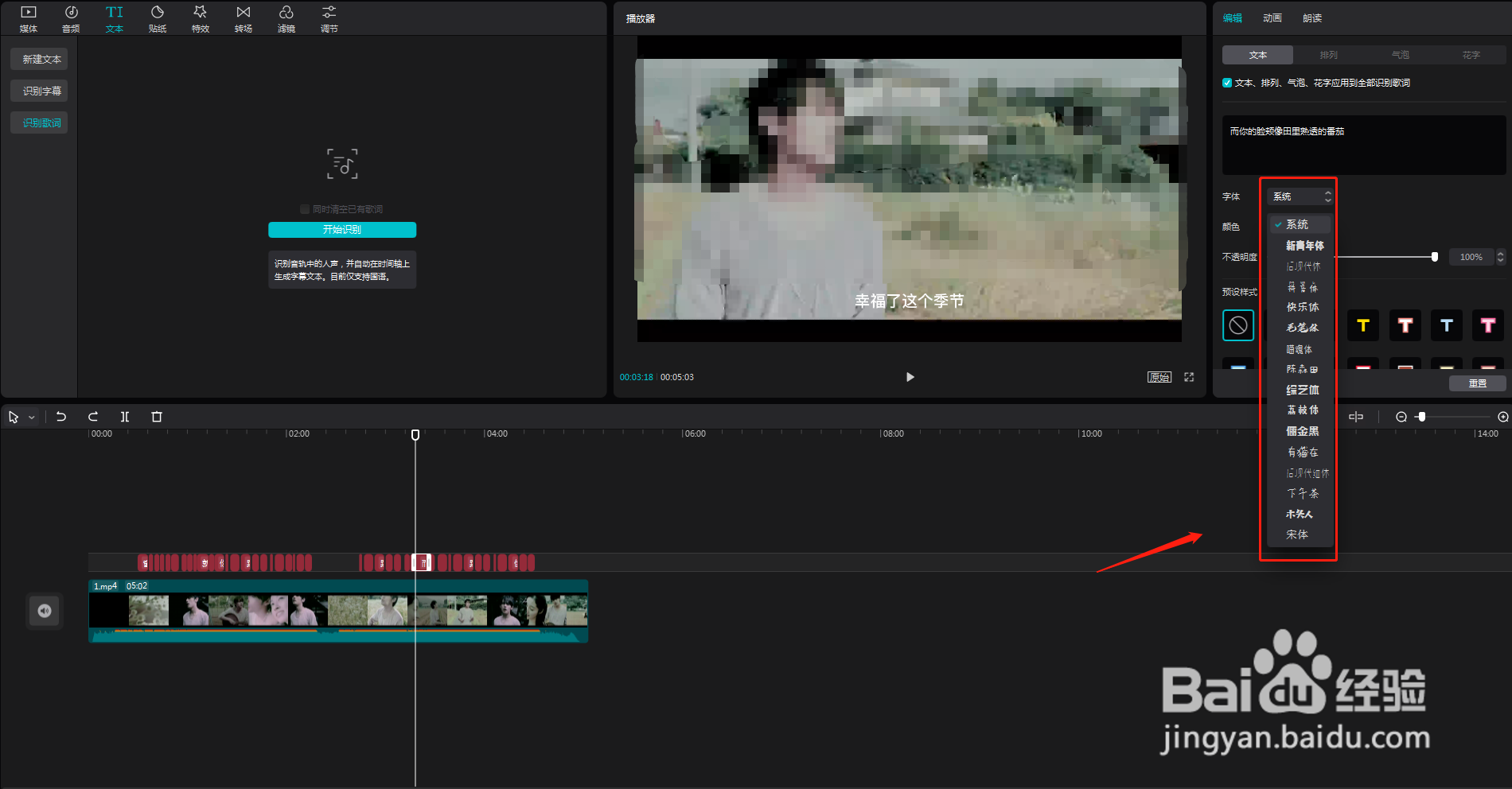Switch to the 朗读 tab
1512x789 pixels.
1312,18
